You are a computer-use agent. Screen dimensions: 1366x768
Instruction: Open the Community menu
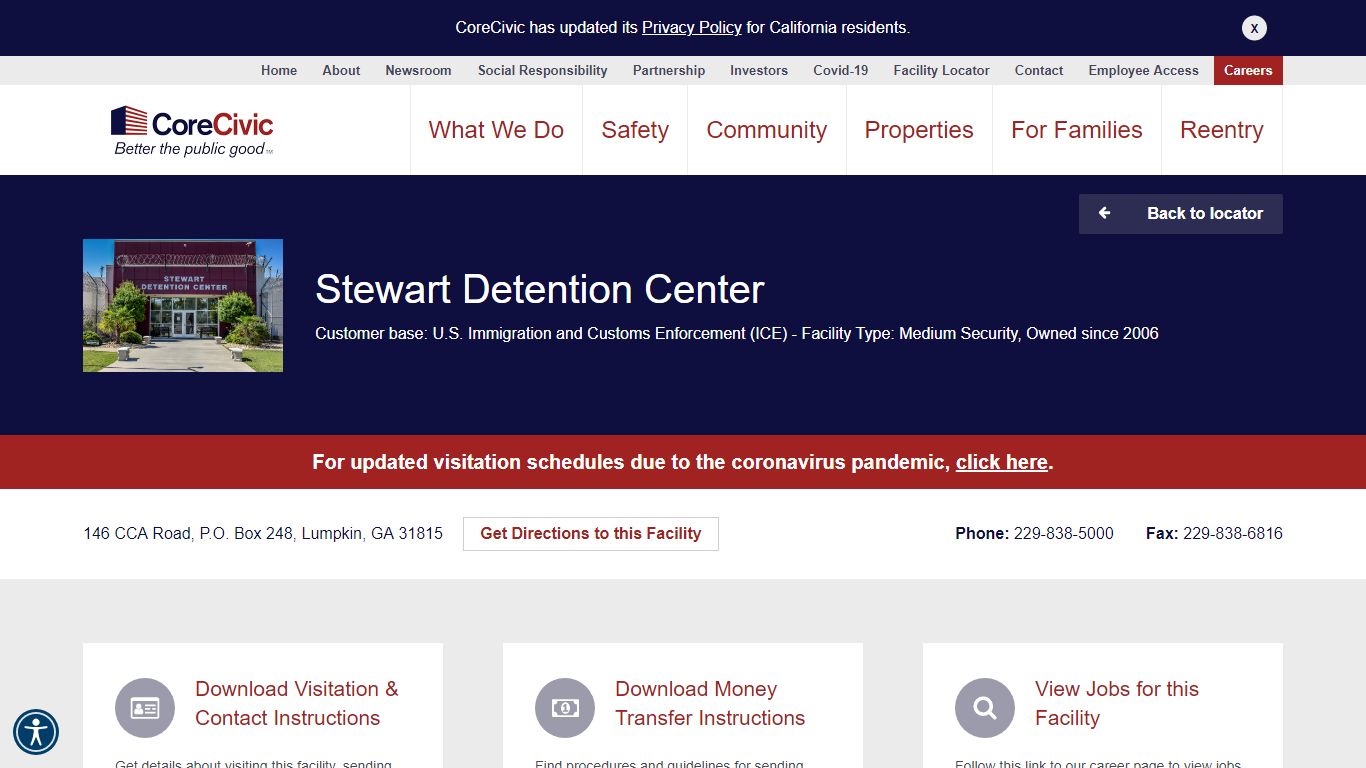tap(767, 130)
